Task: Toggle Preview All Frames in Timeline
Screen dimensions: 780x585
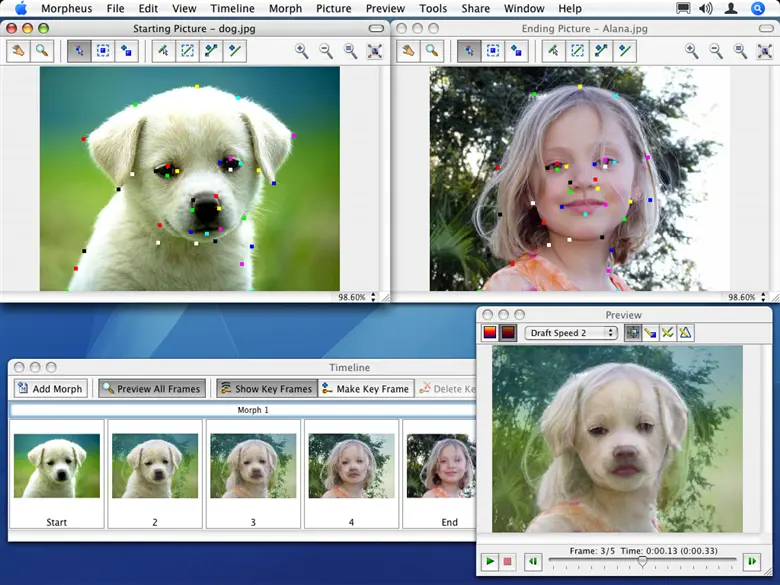Action: [x=151, y=389]
